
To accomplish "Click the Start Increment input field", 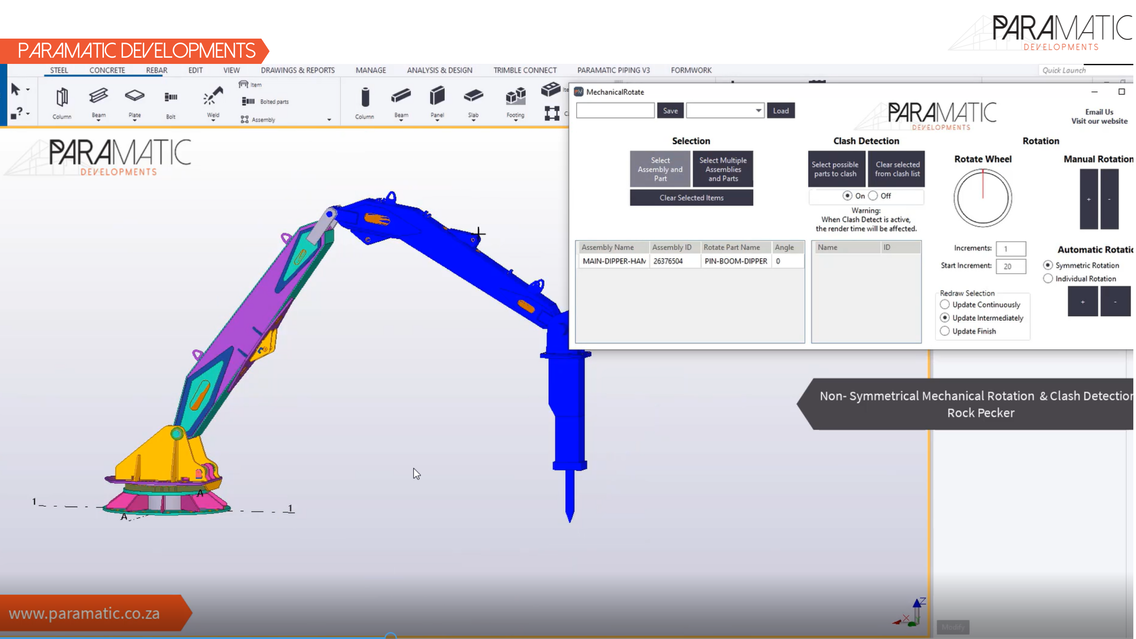I will (x=1011, y=266).
